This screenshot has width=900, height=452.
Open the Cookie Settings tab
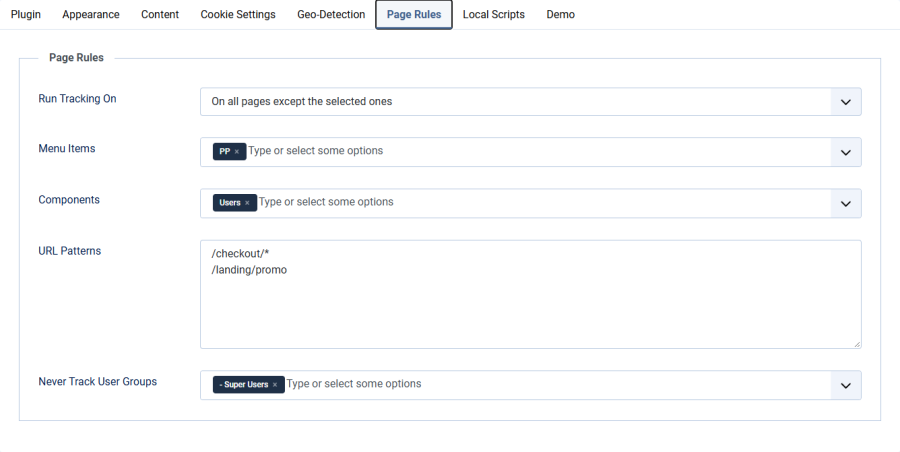click(x=238, y=14)
